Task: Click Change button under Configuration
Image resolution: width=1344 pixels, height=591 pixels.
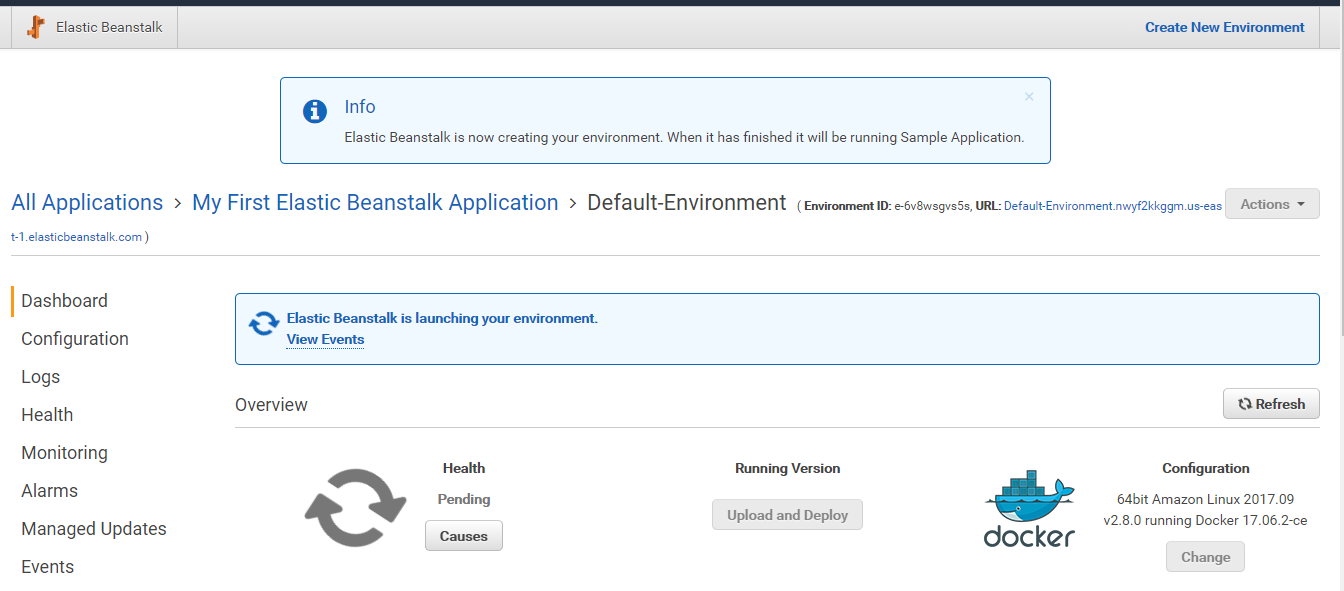Action: [1205, 557]
